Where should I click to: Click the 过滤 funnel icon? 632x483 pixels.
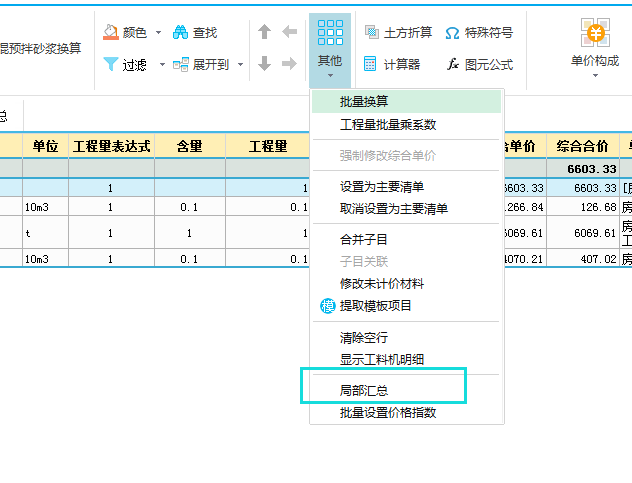tap(110, 64)
